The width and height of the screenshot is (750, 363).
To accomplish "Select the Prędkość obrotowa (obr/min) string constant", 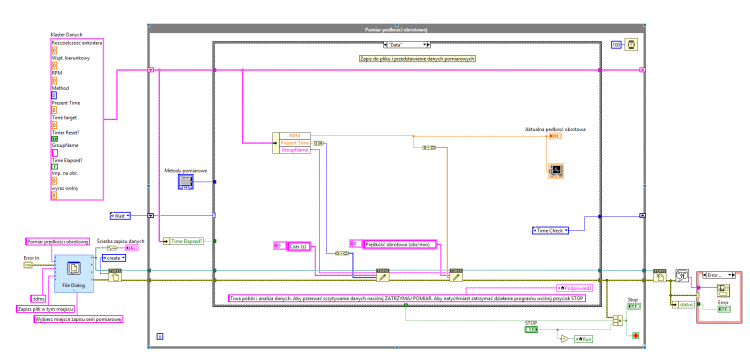I will (x=400, y=244).
